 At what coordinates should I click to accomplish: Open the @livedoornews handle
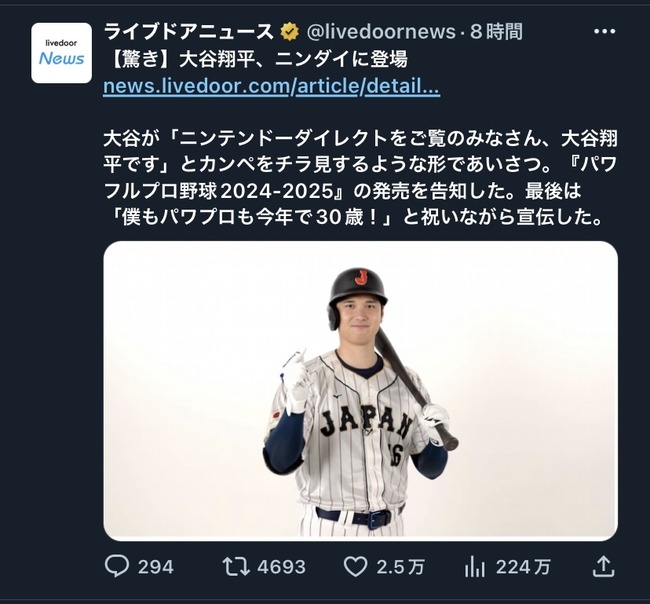[x=381, y=32]
